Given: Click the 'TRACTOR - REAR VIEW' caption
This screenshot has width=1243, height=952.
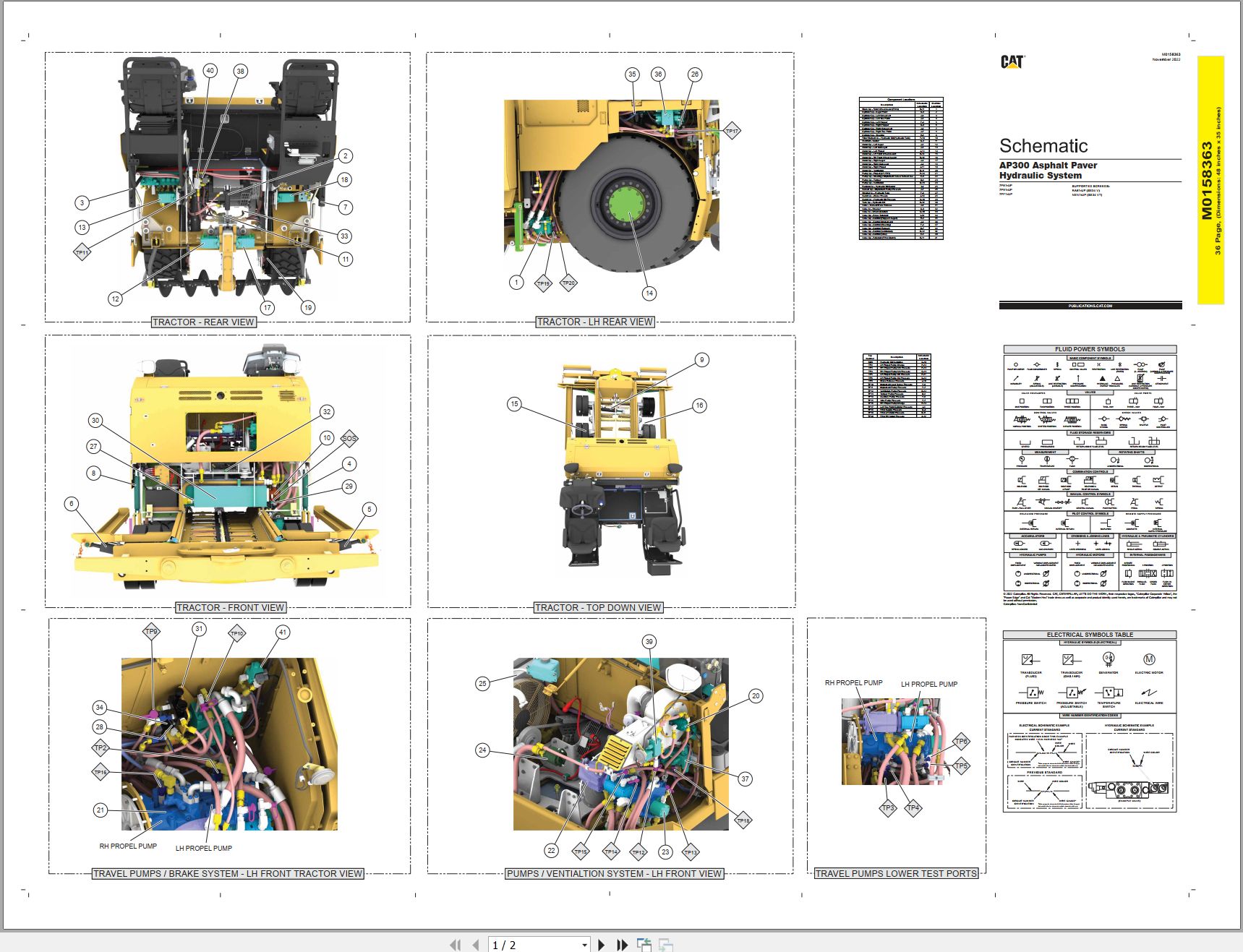Looking at the screenshot, I should (203, 322).
